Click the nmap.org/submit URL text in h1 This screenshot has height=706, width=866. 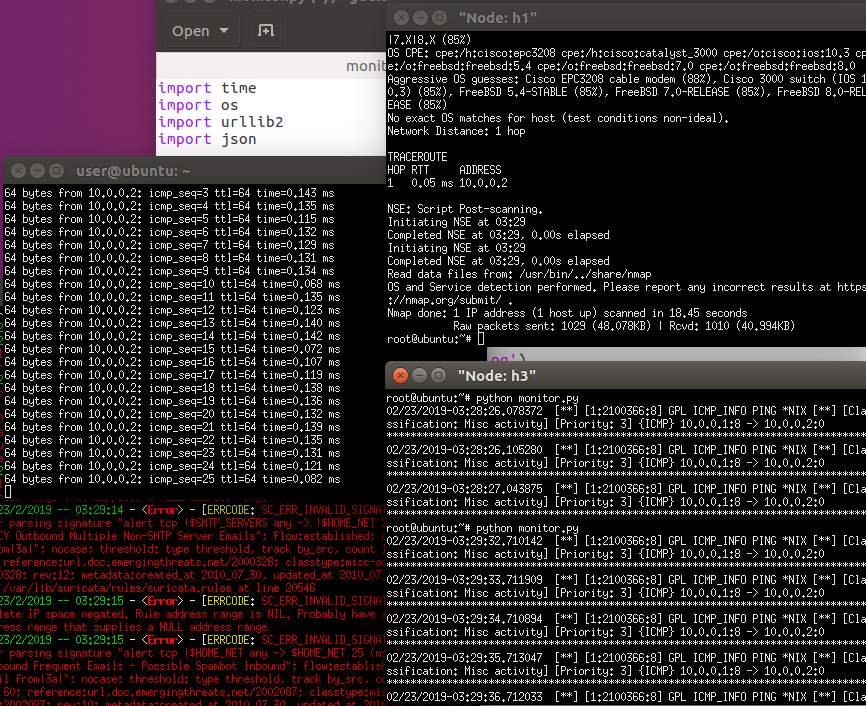point(450,301)
